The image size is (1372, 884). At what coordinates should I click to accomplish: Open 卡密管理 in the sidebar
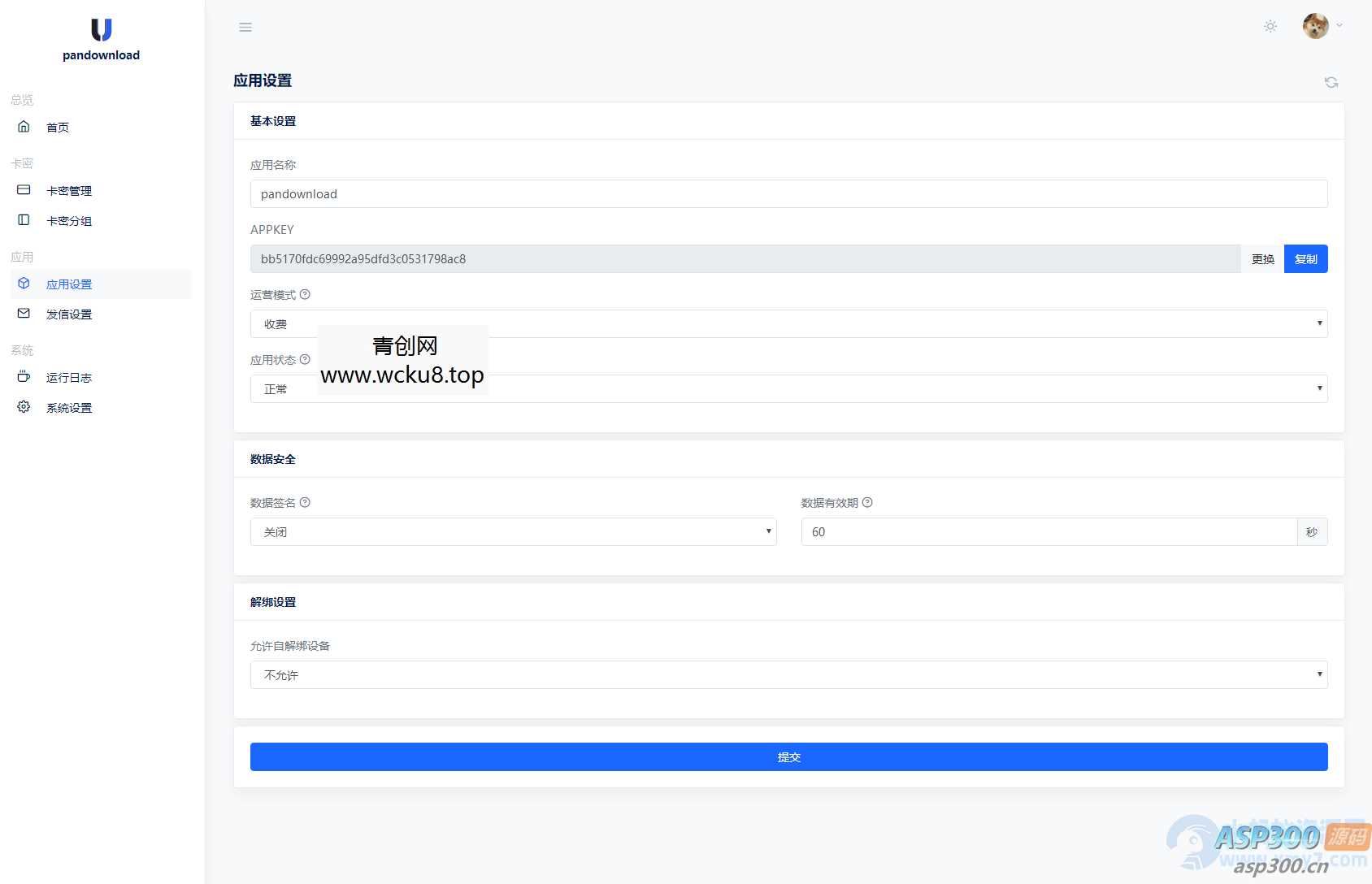69,191
